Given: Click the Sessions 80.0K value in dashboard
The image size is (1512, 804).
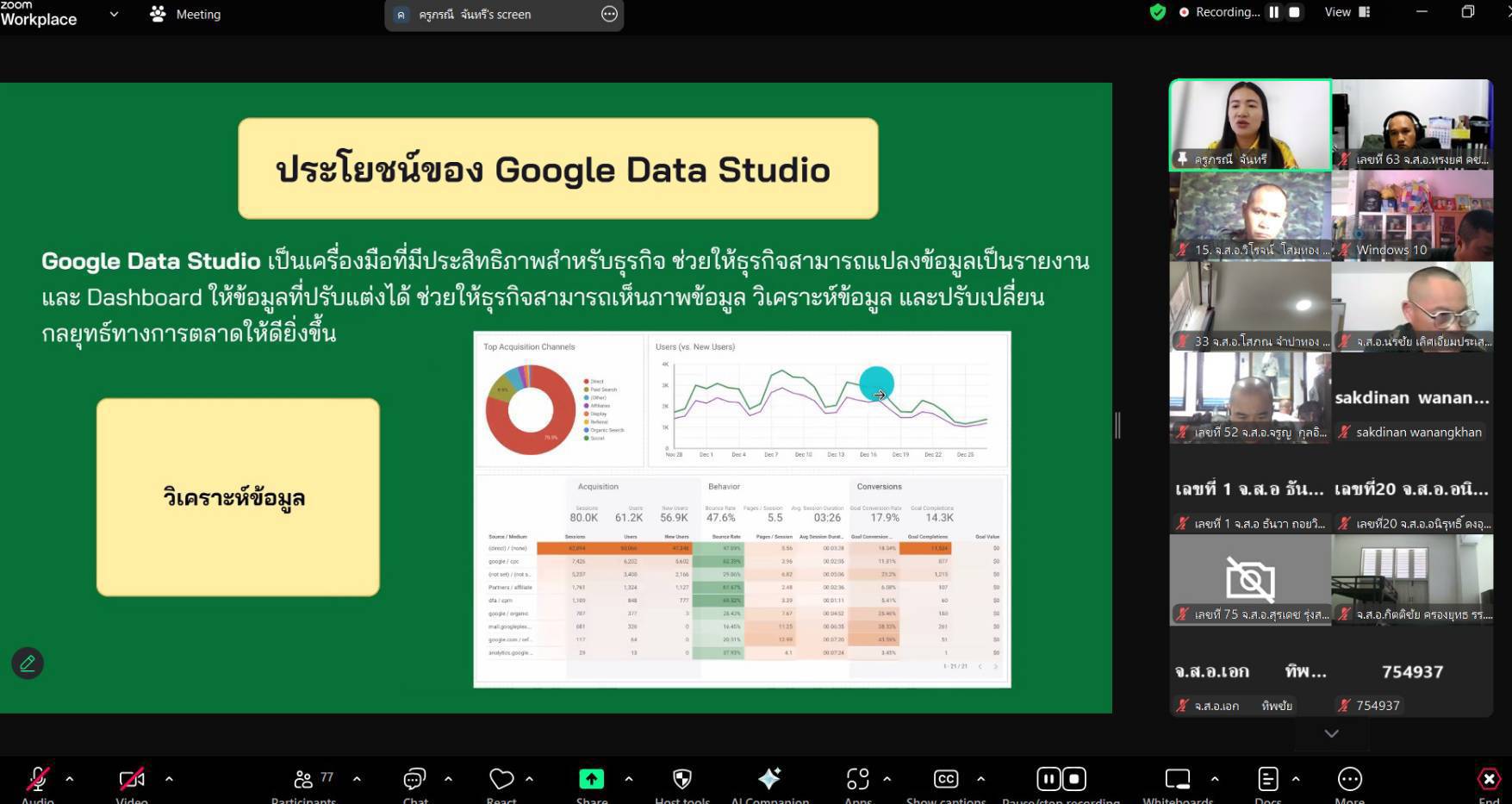Looking at the screenshot, I should [x=583, y=517].
